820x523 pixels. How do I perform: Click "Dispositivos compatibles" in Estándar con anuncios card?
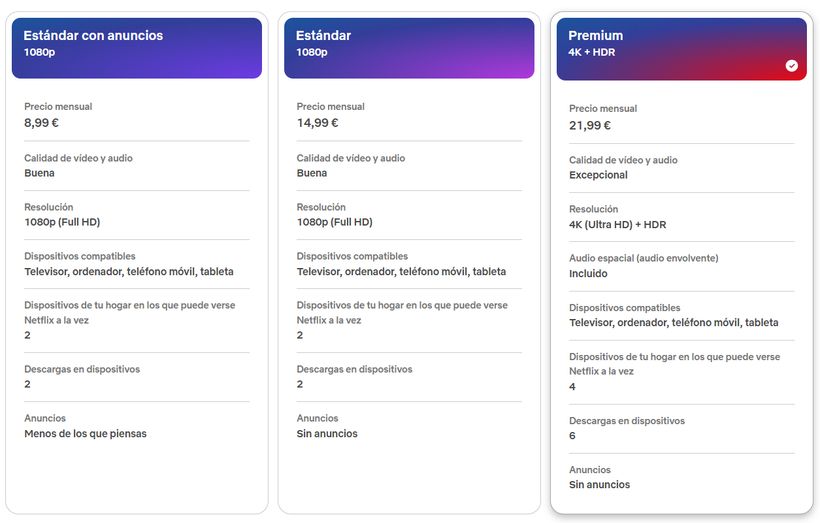coord(80,256)
